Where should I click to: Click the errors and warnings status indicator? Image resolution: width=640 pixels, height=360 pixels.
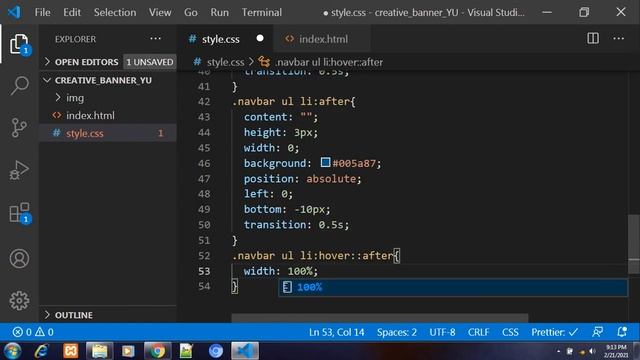click(33, 332)
